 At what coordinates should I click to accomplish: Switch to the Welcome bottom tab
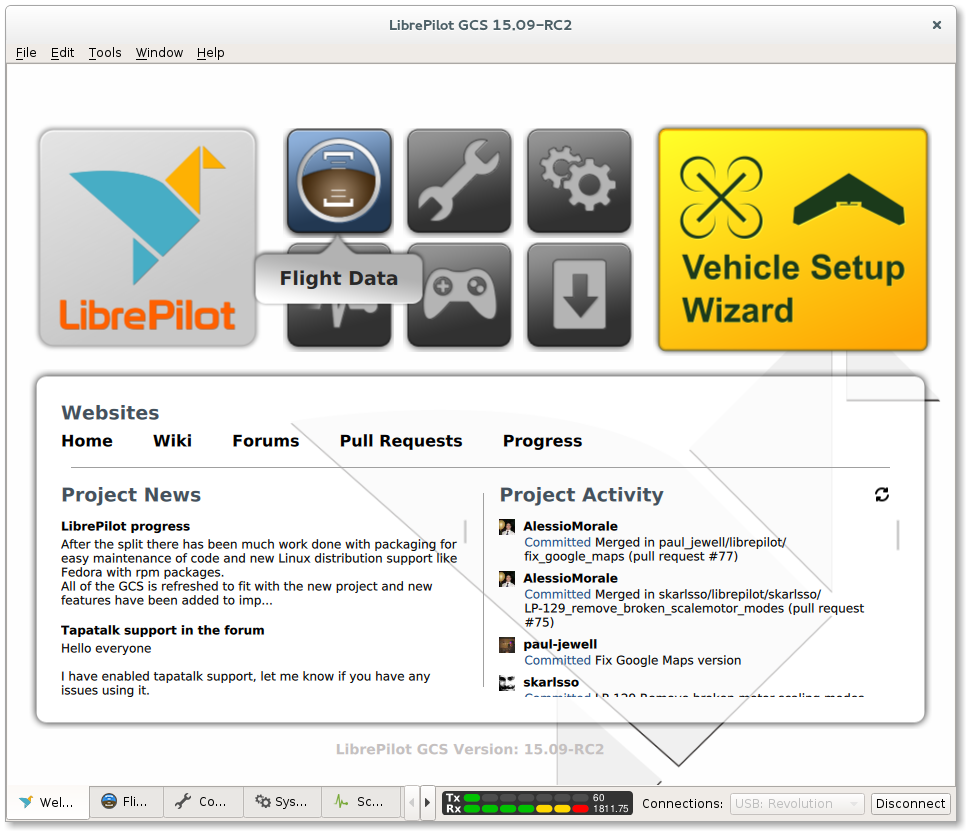click(47, 802)
